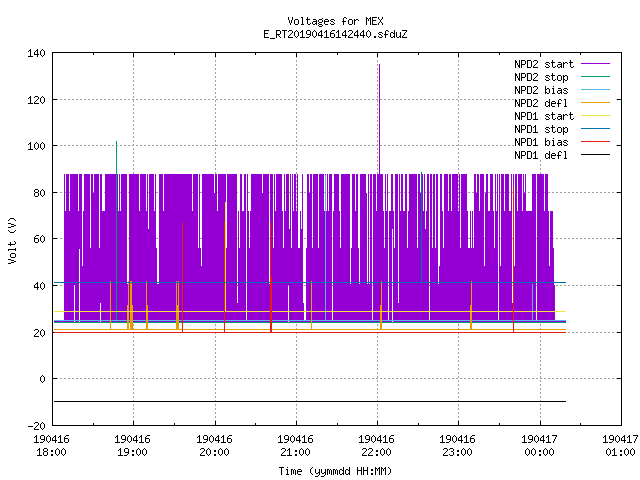Viewport: 640px width, 480px height.
Task: Click the x-axis tick label 190416 21:00
Action: [x=295, y=446]
